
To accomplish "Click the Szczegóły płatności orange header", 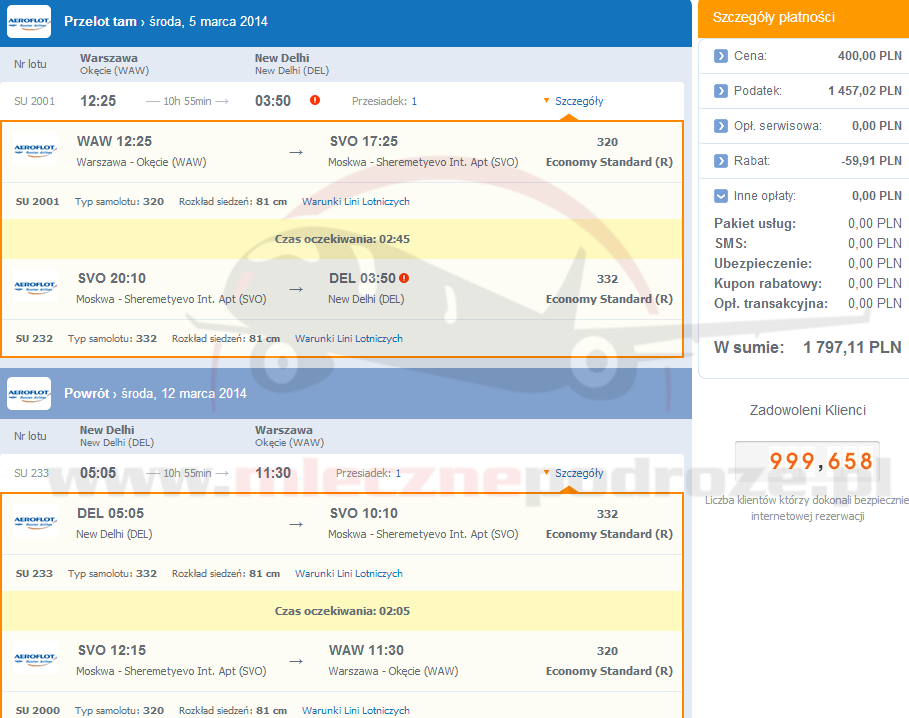I will (x=803, y=17).
